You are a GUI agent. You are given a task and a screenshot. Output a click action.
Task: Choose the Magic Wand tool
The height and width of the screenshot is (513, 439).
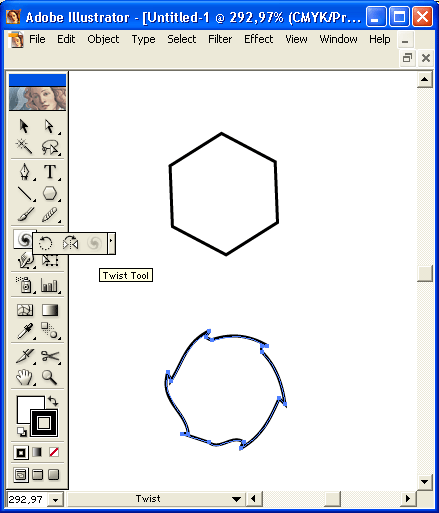click(24, 146)
